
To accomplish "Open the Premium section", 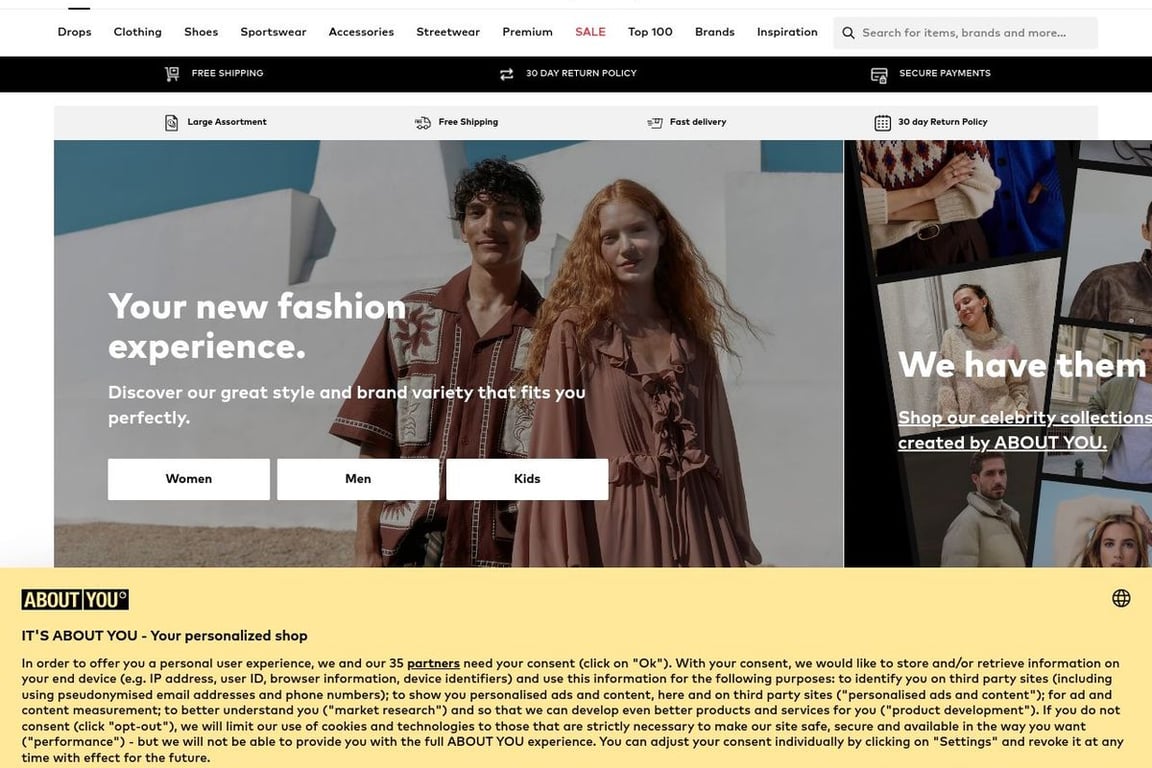I will (527, 32).
